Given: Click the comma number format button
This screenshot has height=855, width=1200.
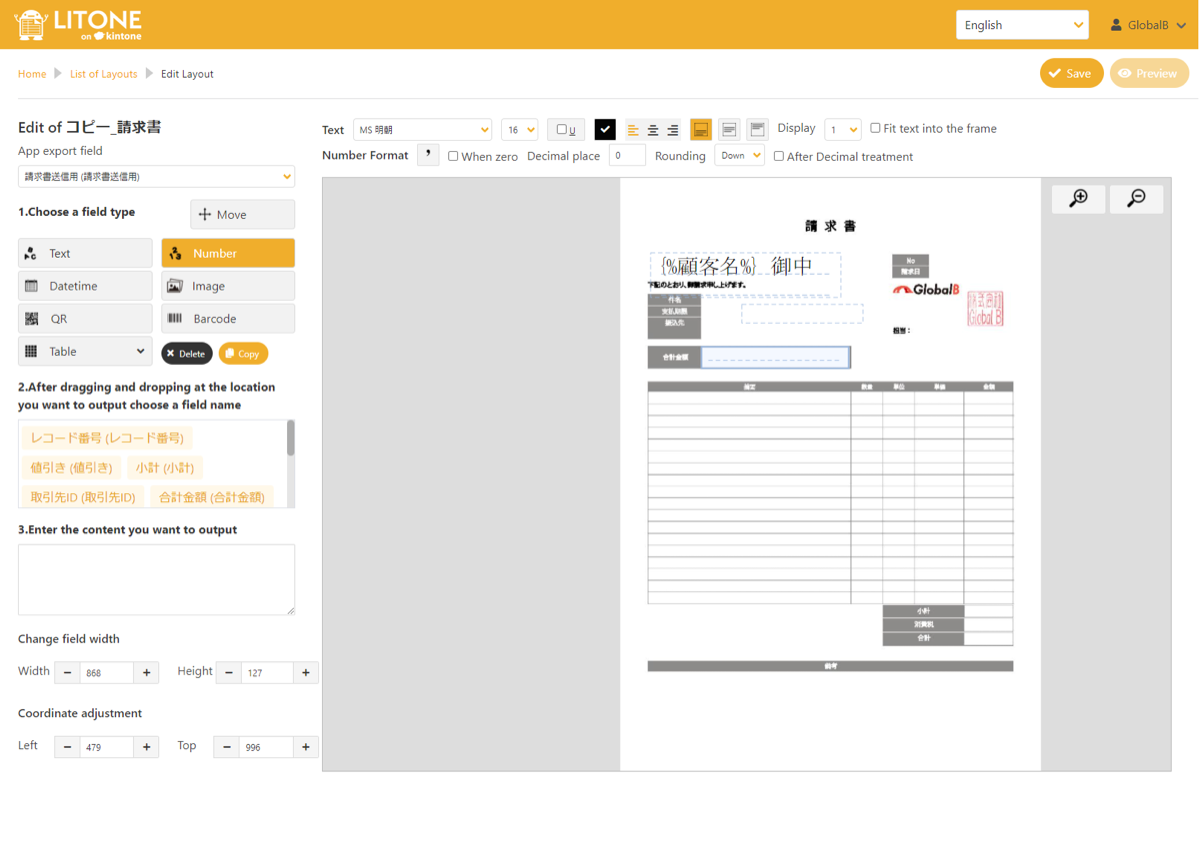Looking at the screenshot, I should coord(428,155).
